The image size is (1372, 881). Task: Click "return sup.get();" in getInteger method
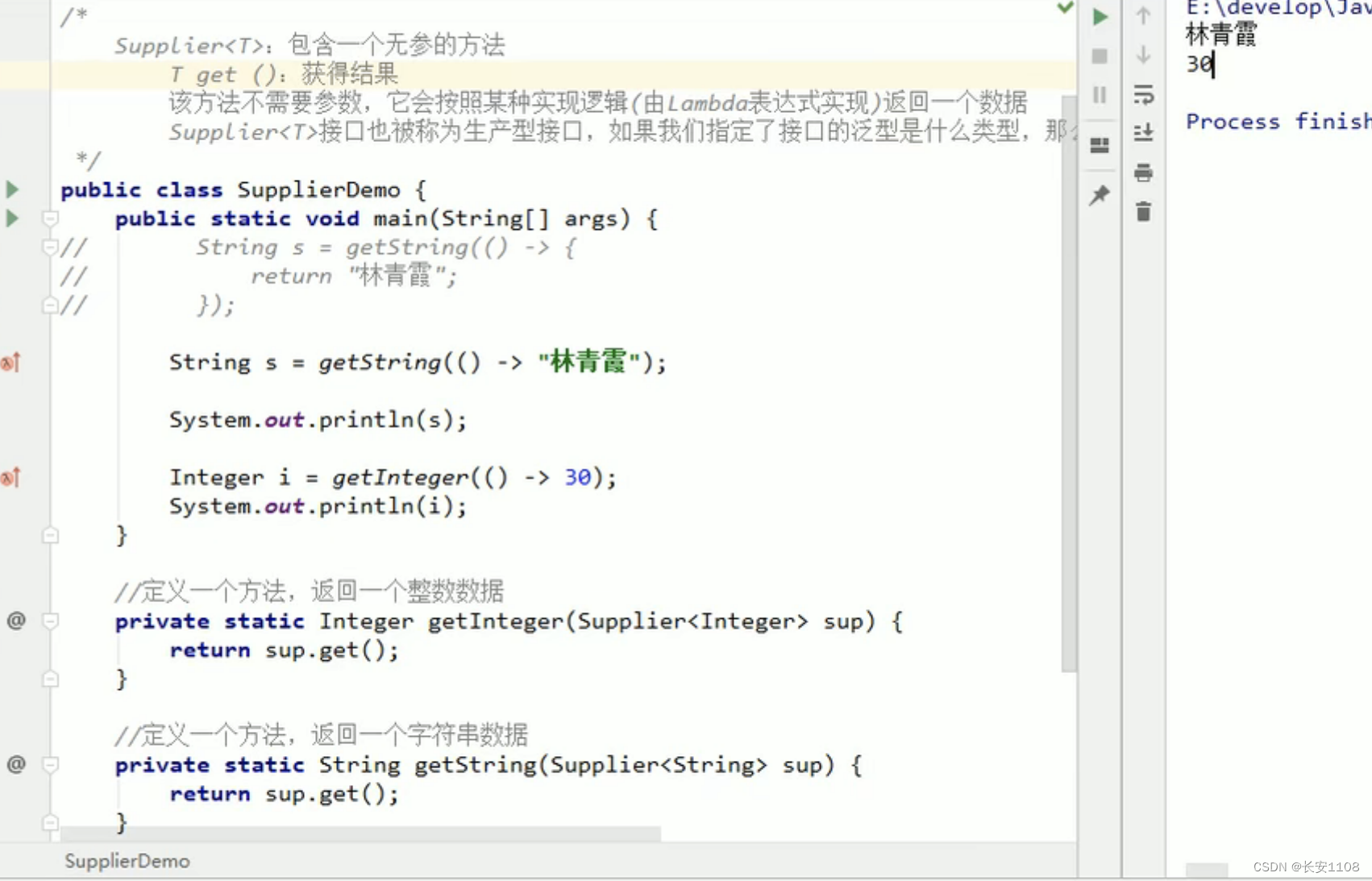click(284, 650)
